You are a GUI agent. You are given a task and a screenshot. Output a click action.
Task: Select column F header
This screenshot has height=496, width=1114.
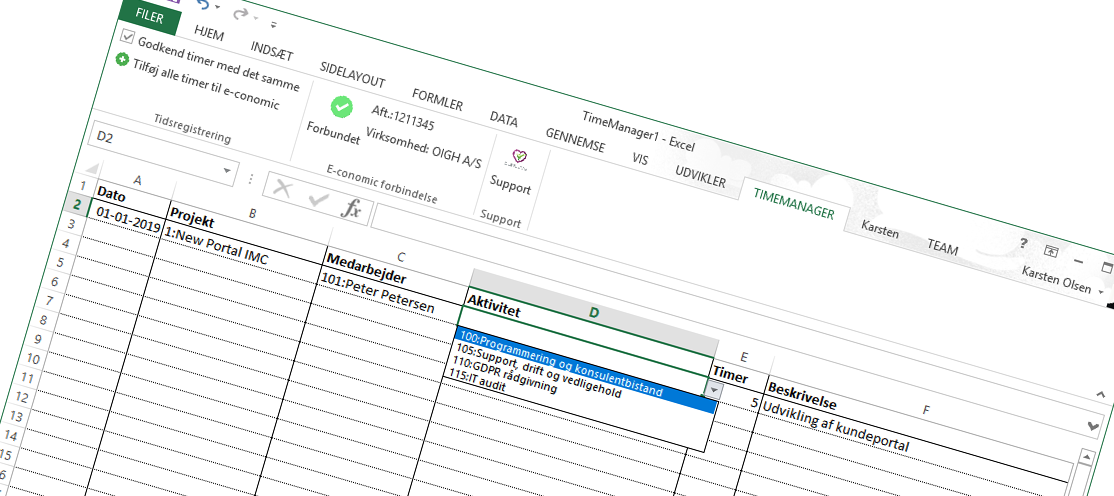(926, 410)
